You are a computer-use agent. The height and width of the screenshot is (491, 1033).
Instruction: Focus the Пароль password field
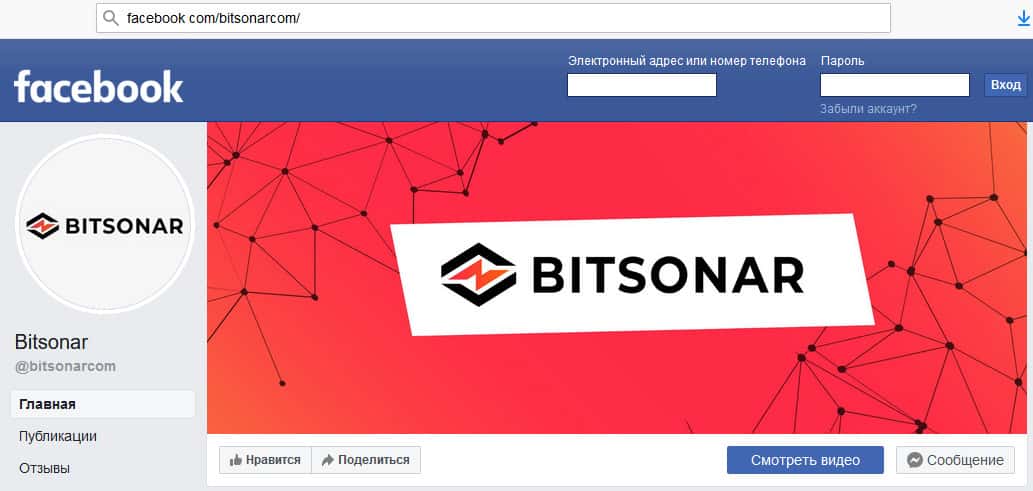click(895, 85)
